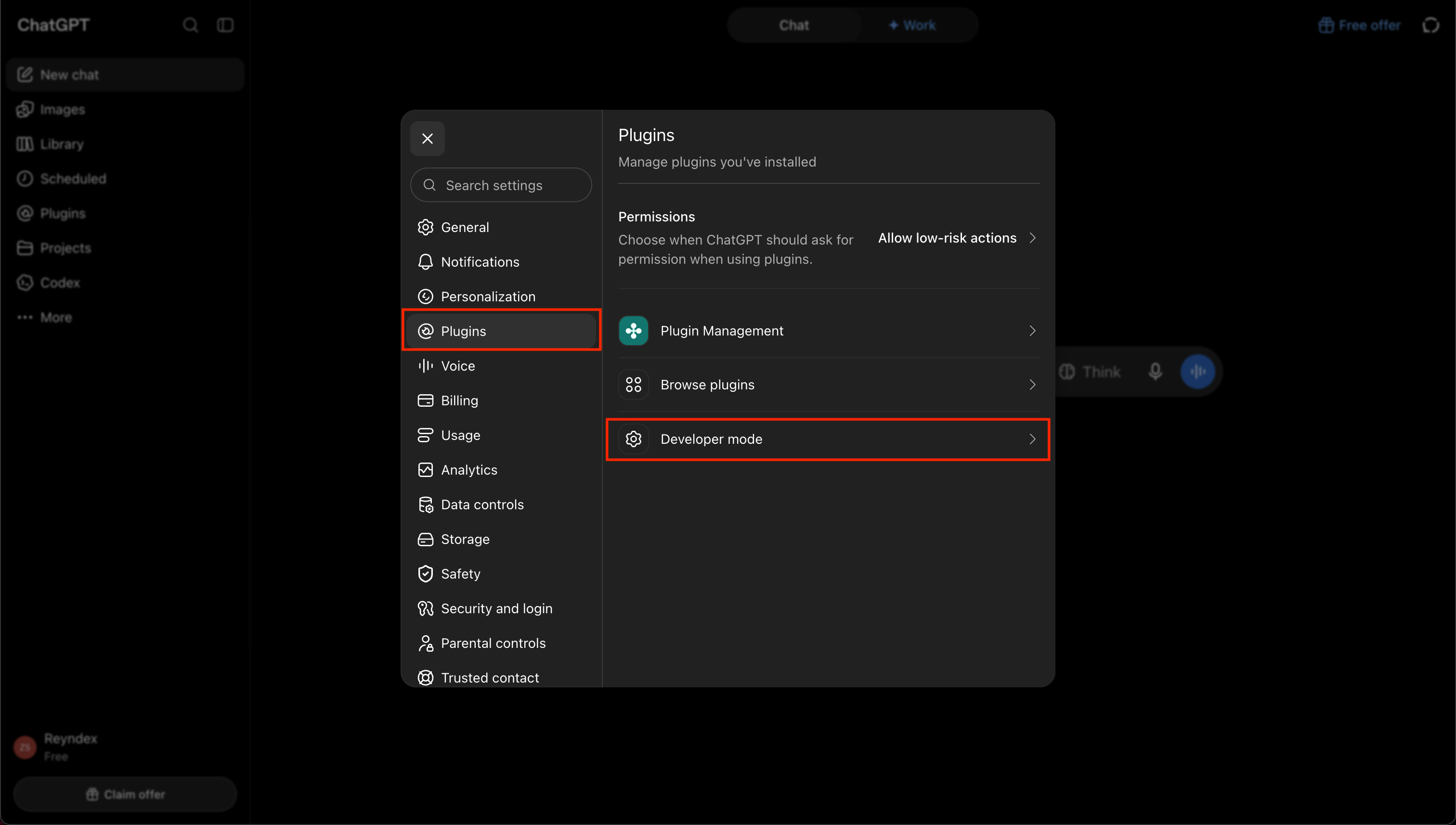Click the Usage icon

[x=426, y=435]
